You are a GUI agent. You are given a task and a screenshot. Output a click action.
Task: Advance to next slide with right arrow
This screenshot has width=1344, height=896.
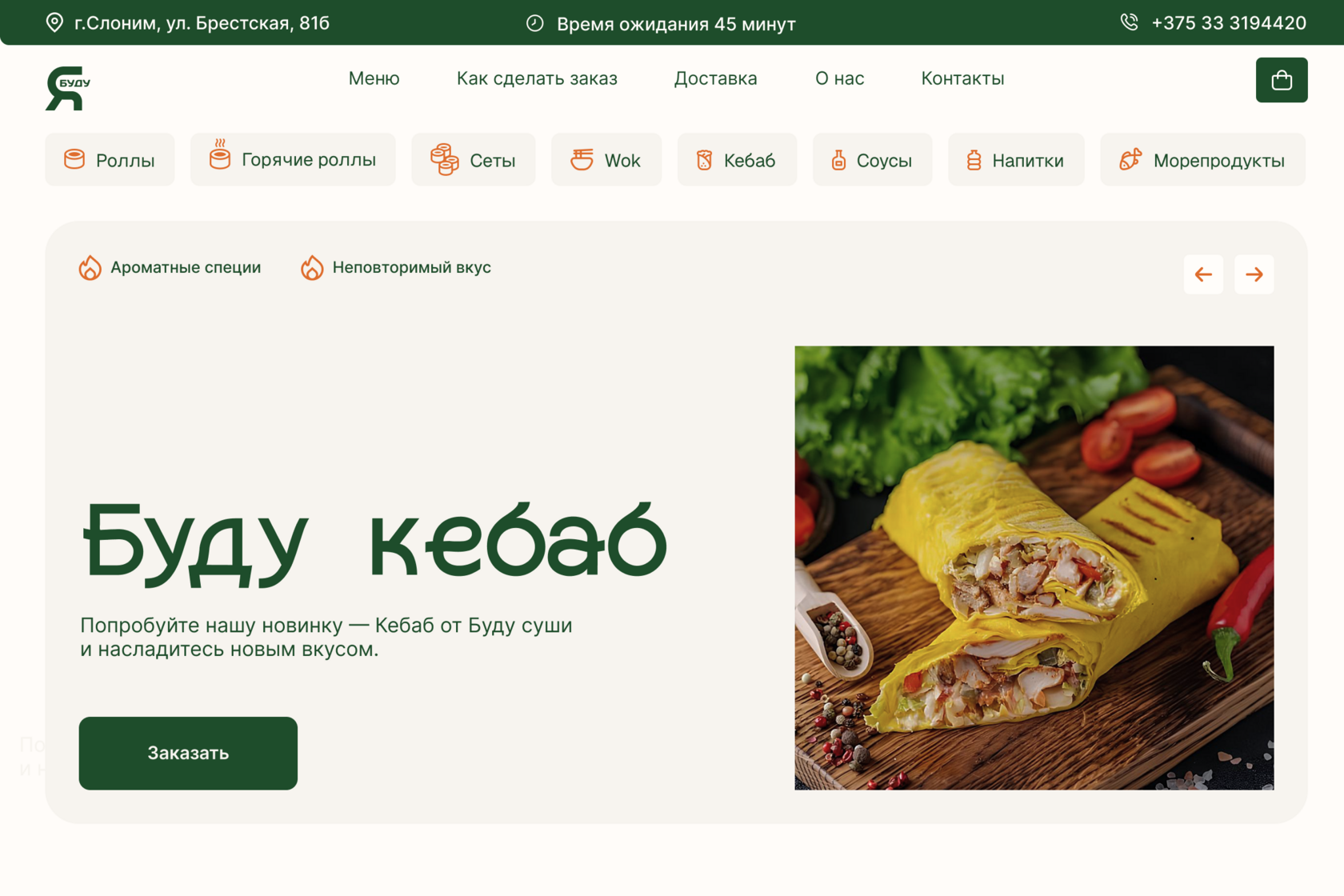(1254, 274)
